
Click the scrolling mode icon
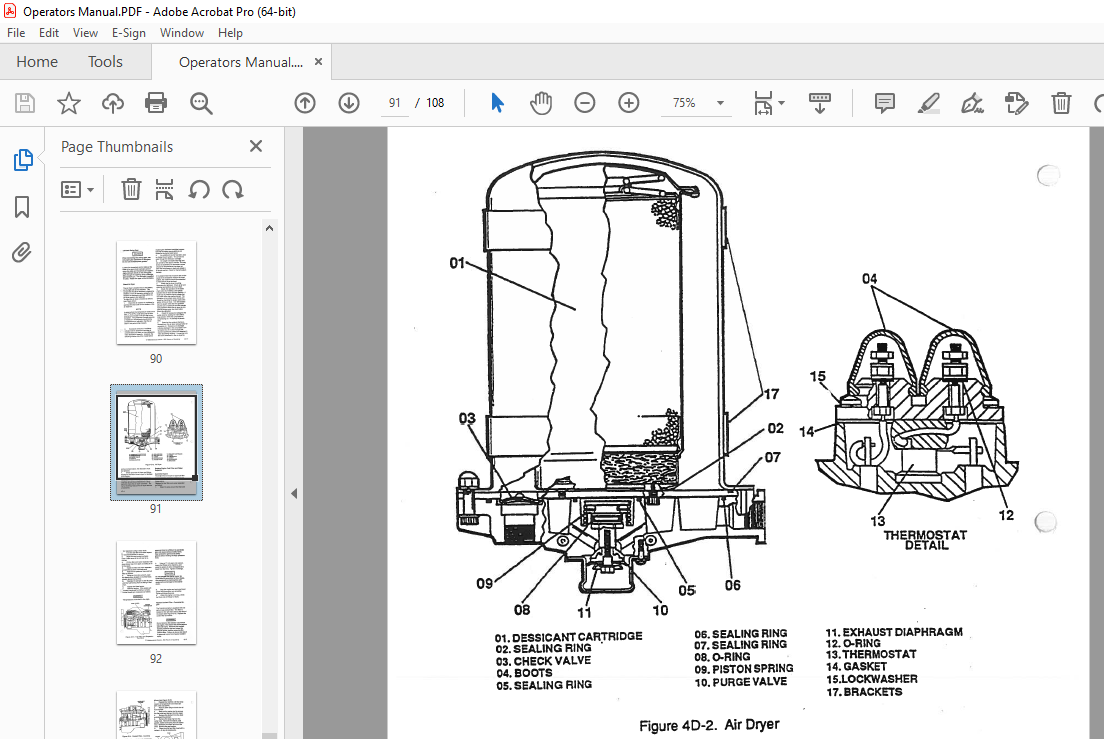pos(820,103)
